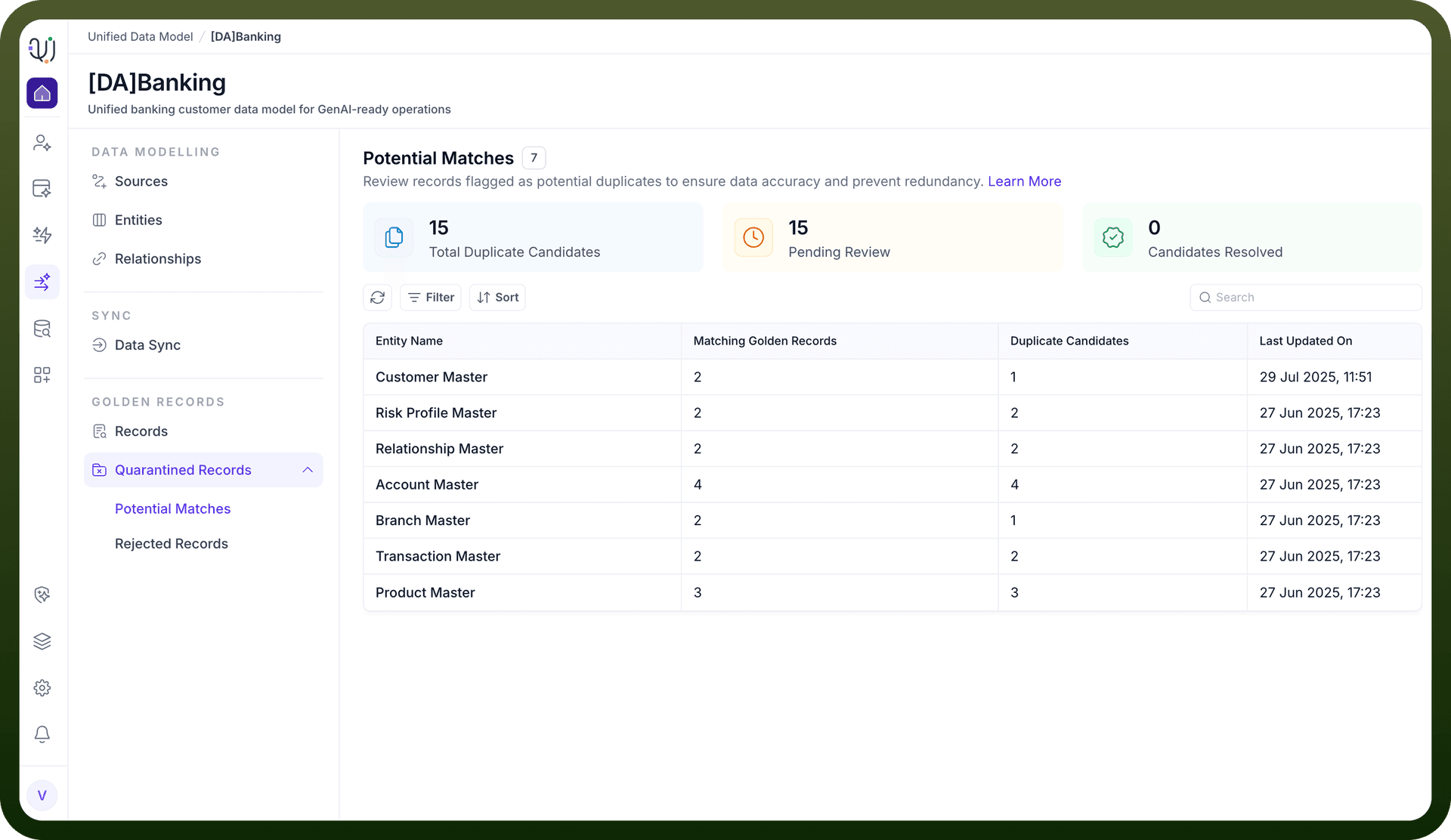Click the [DA]Banking breadcrumb
Image resolution: width=1451 pixels, height=840 pixels.
pos(246,36)
